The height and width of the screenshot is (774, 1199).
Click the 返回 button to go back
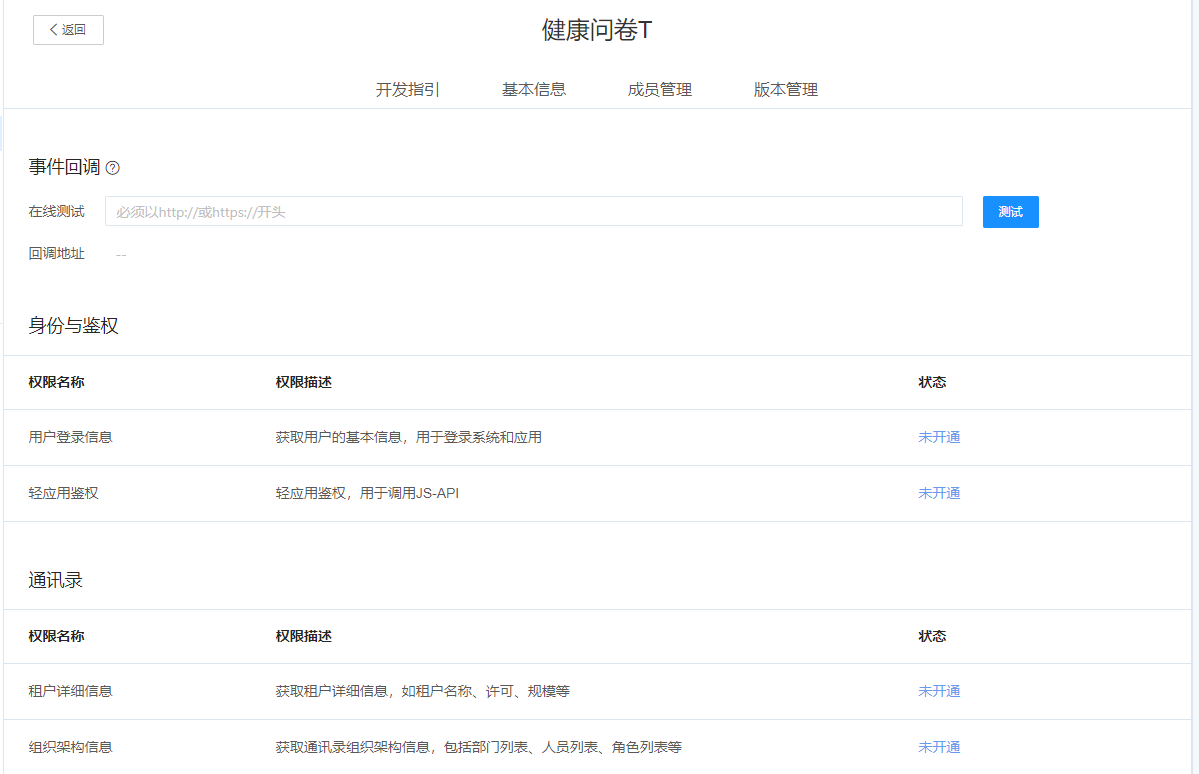coord(68,30)
